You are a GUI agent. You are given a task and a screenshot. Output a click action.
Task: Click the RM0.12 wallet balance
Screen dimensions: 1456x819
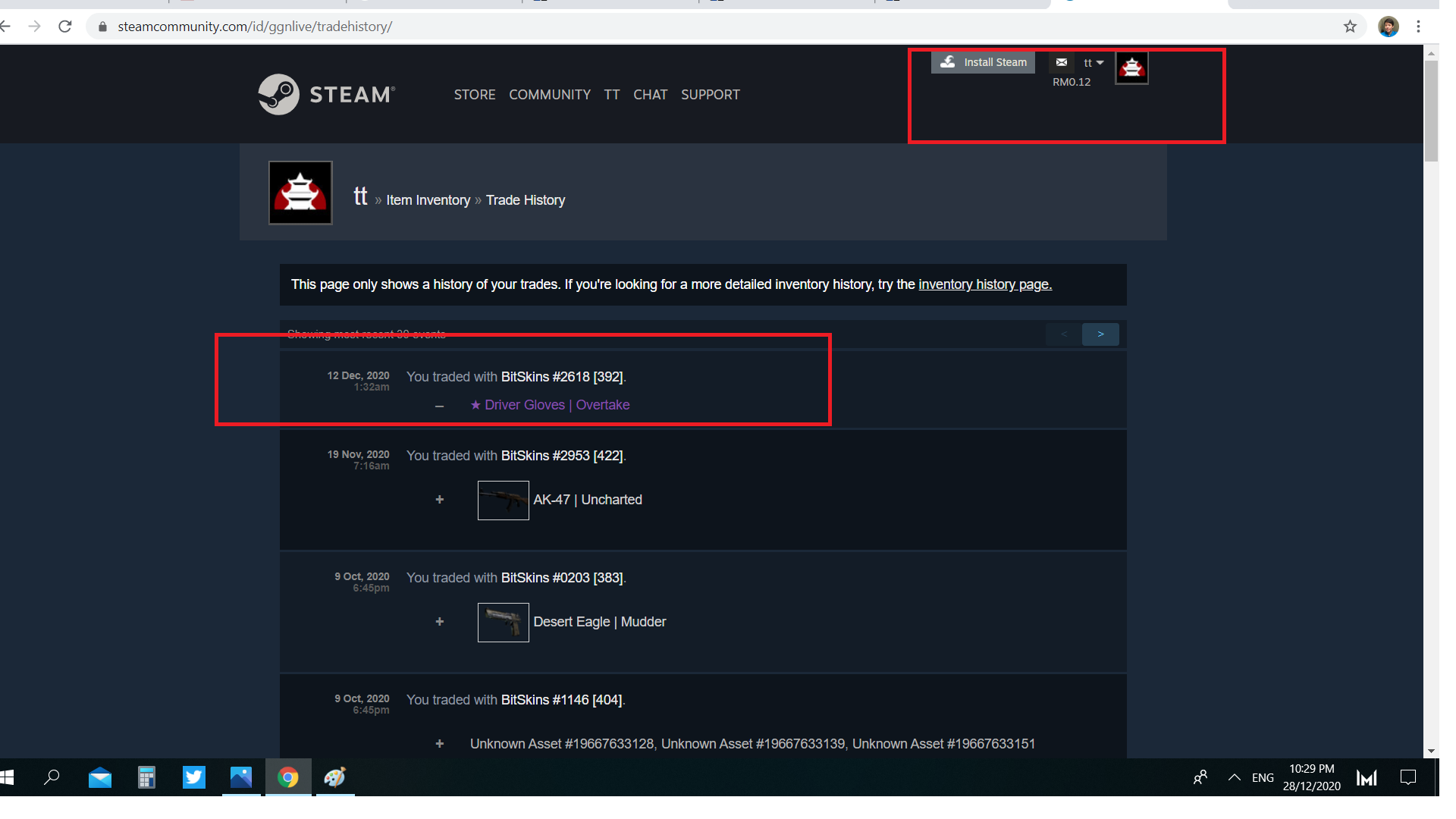coord(1072,82)
